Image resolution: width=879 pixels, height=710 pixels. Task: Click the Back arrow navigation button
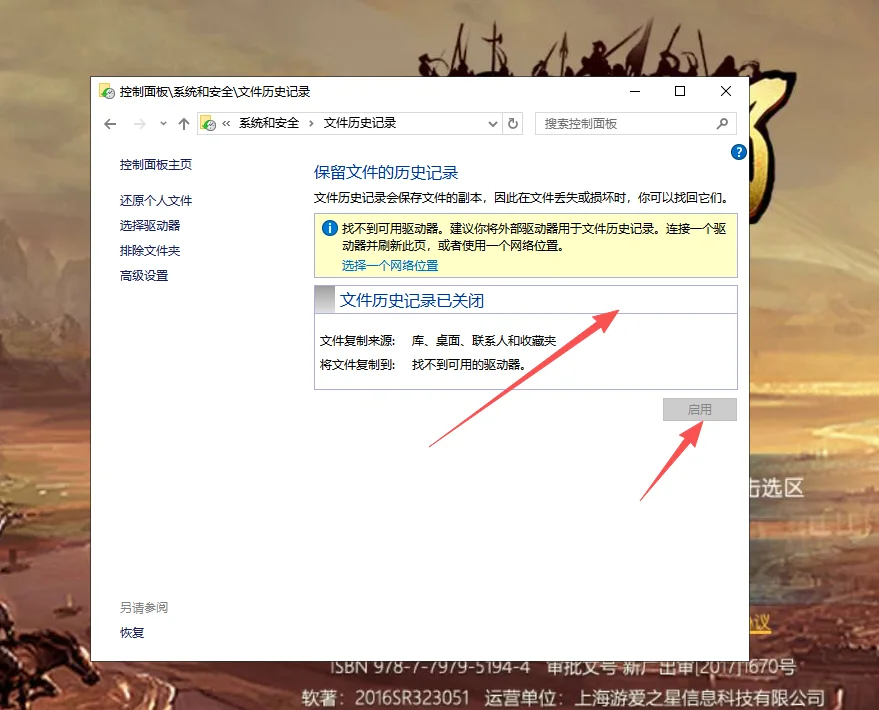(110, 124)
